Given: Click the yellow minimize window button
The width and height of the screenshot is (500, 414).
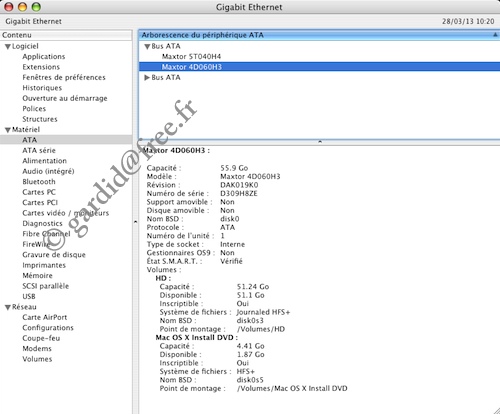Looking at the screenshot, I should tap(22, 7).
